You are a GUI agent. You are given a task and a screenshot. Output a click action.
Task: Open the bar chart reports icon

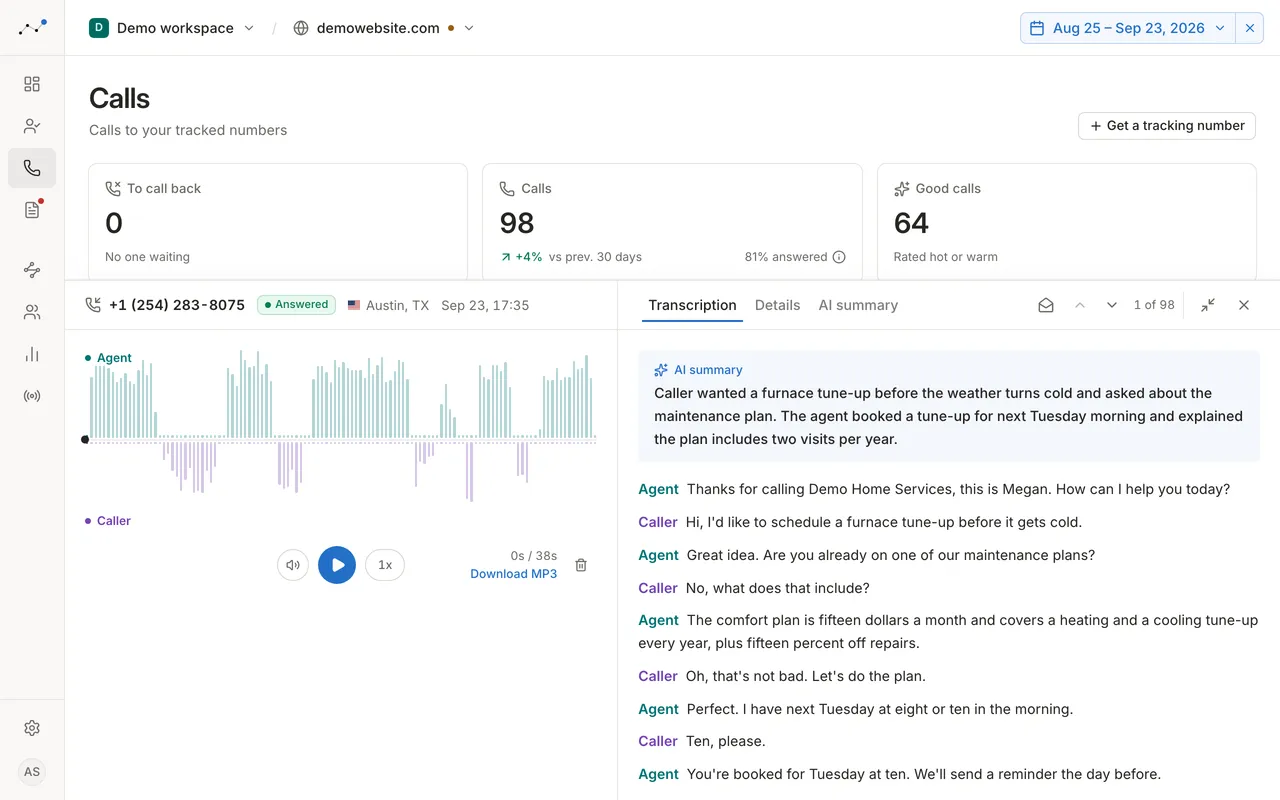pyautogui.click(x=32, y=354)
